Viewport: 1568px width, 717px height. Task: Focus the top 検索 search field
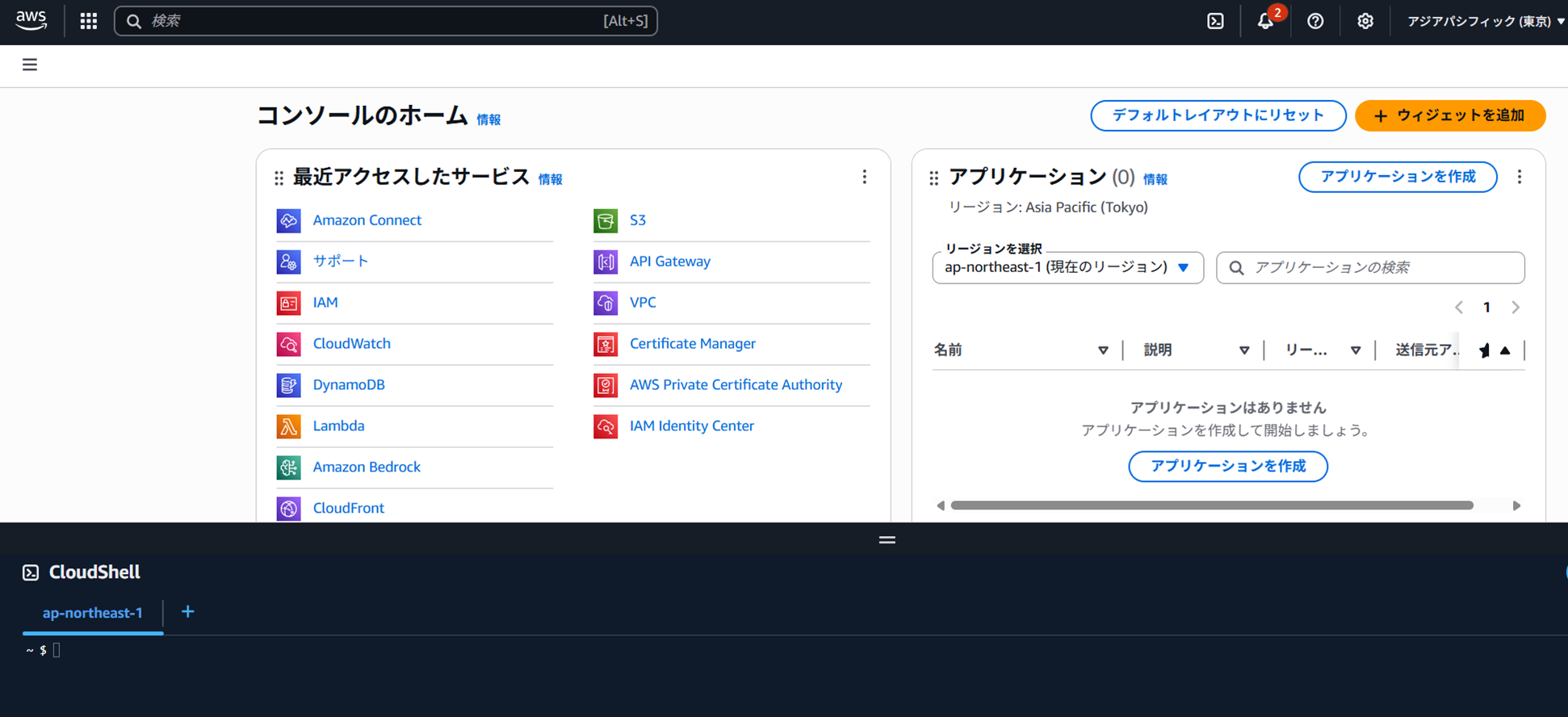(386, 21)
